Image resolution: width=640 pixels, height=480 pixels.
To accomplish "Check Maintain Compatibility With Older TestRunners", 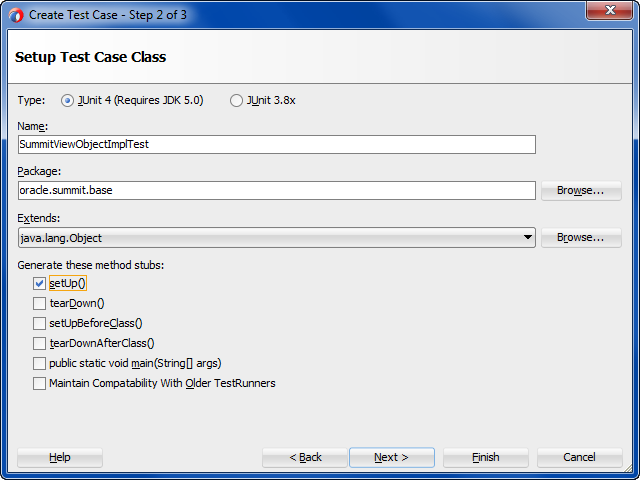I will [x=39, y=383].
